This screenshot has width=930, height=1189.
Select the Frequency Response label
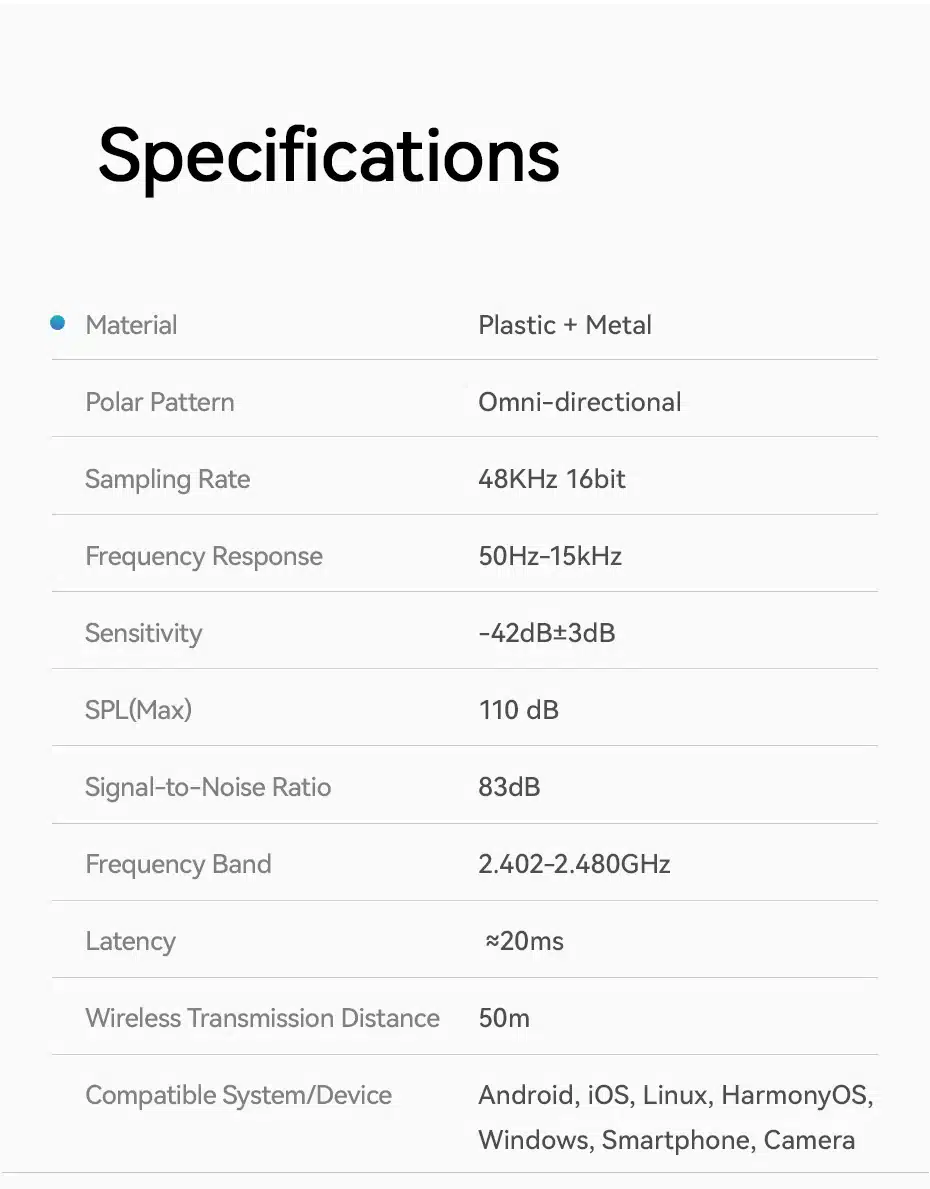[204, 556]
